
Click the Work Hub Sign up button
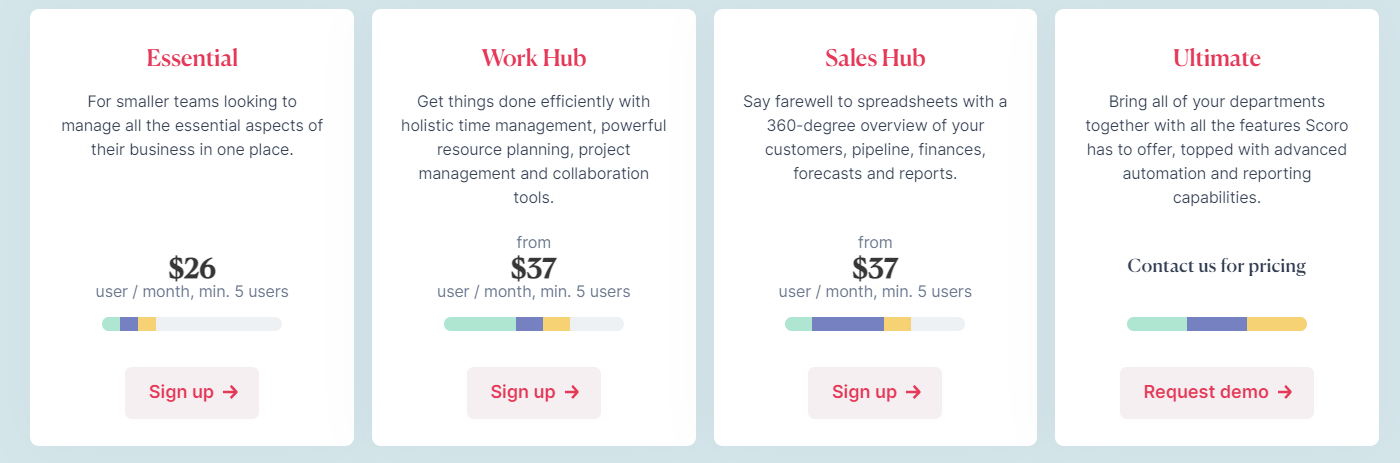(x=534, y=392)
